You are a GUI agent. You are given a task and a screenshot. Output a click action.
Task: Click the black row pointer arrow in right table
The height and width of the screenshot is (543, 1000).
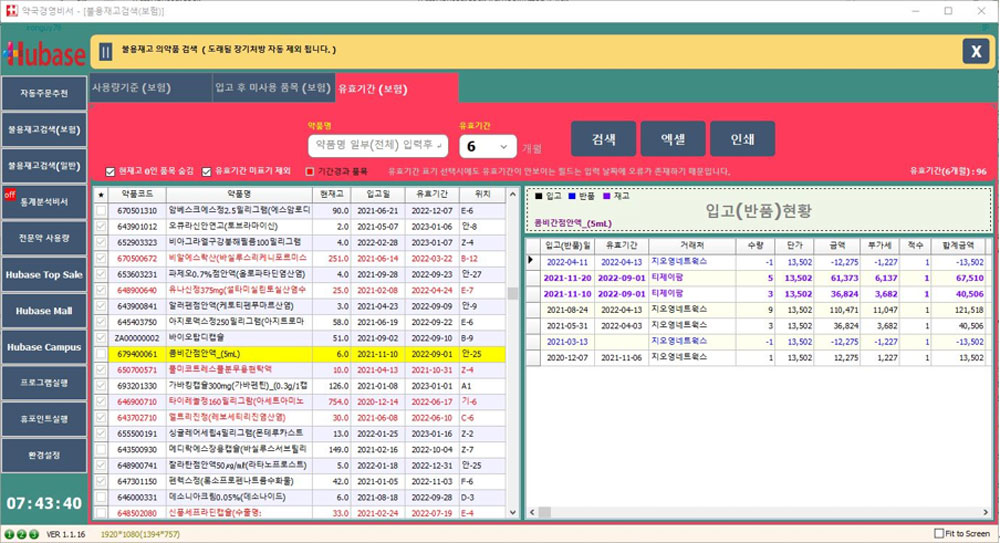(531, 260)
